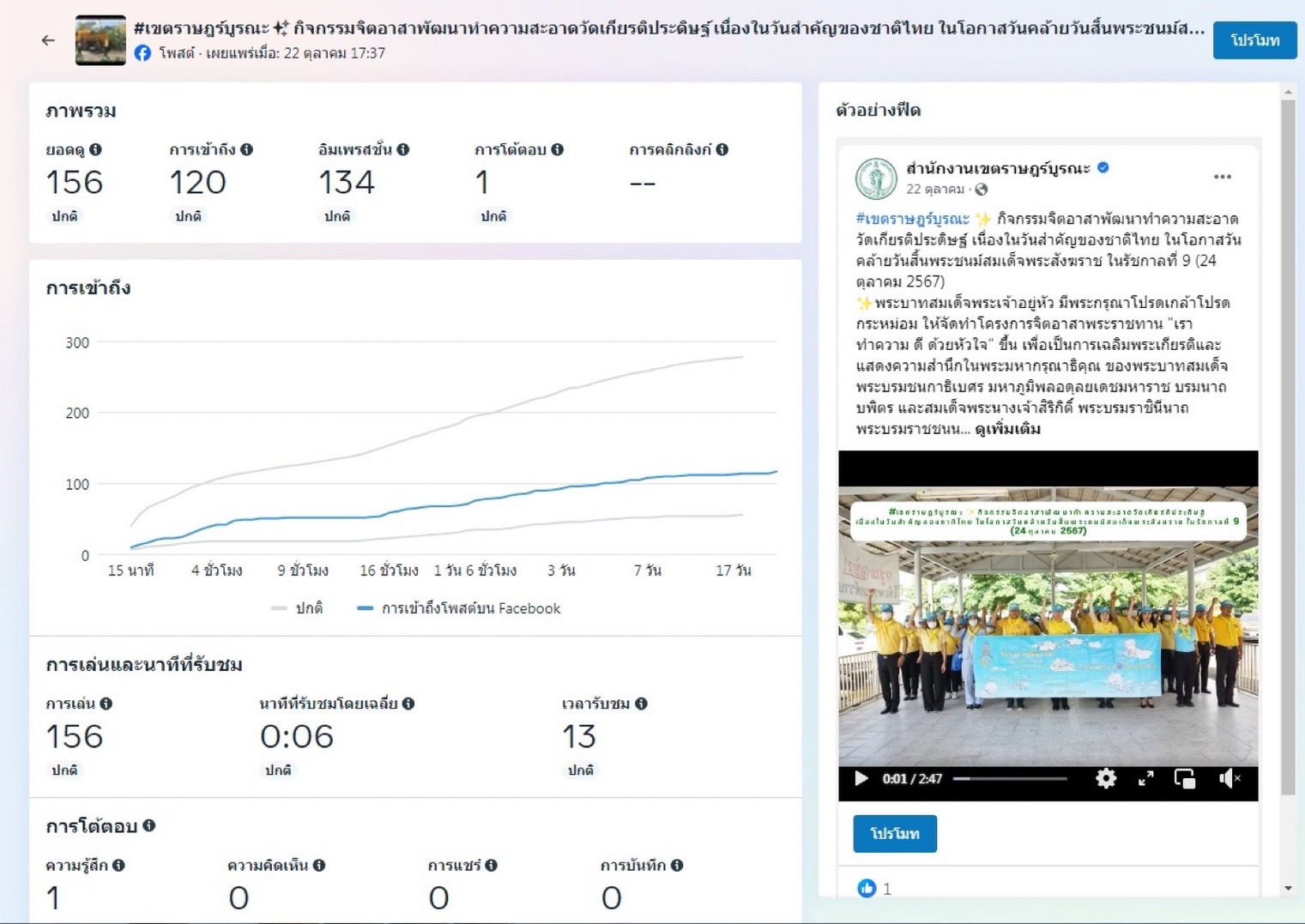Play the video in feed preview
Screen dimensions: 1305x924
861,778
